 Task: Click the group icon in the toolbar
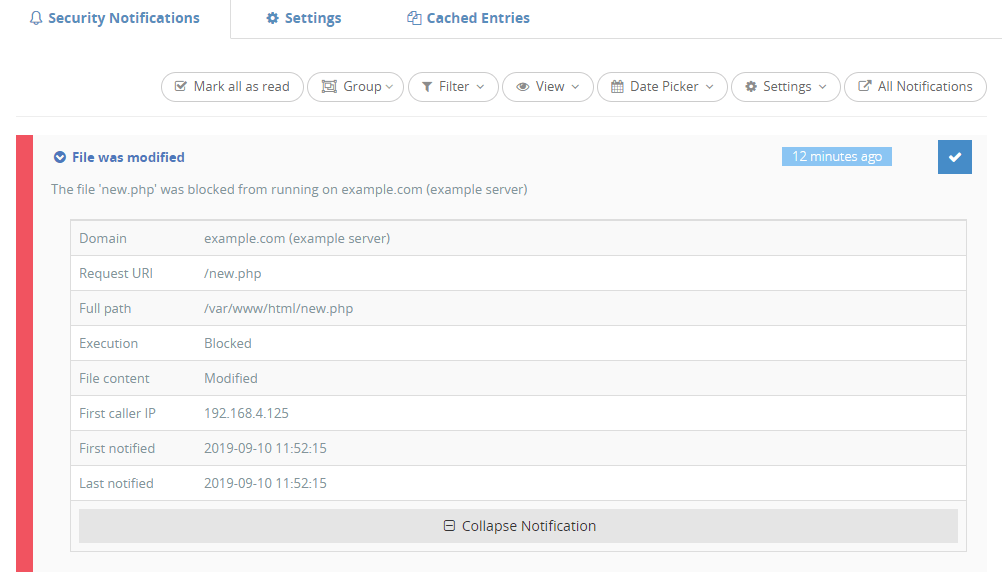coord(328,87)
